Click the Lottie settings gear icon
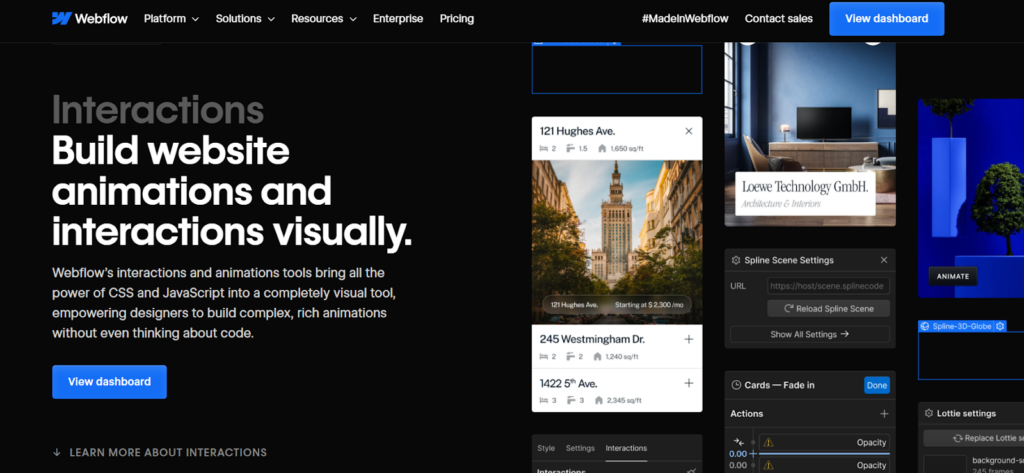Screen dimensions: 1024x473 coord(929,414)
